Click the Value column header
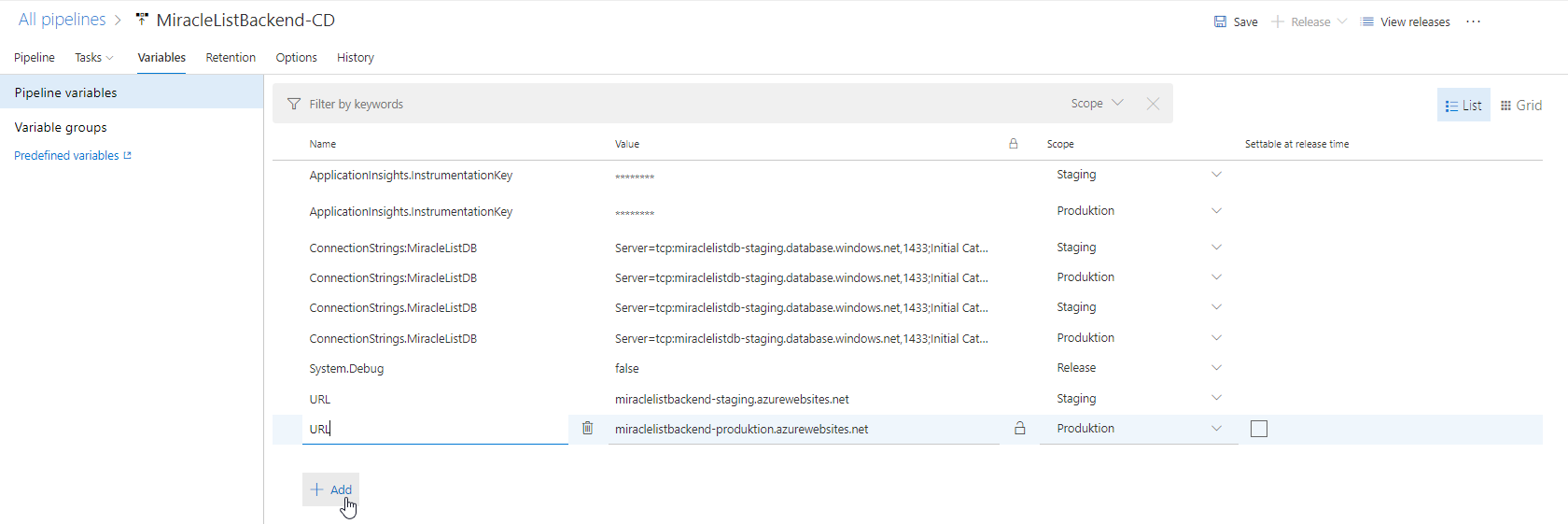The height and width of the screenshot is (524, 1568). click(627, 144)
